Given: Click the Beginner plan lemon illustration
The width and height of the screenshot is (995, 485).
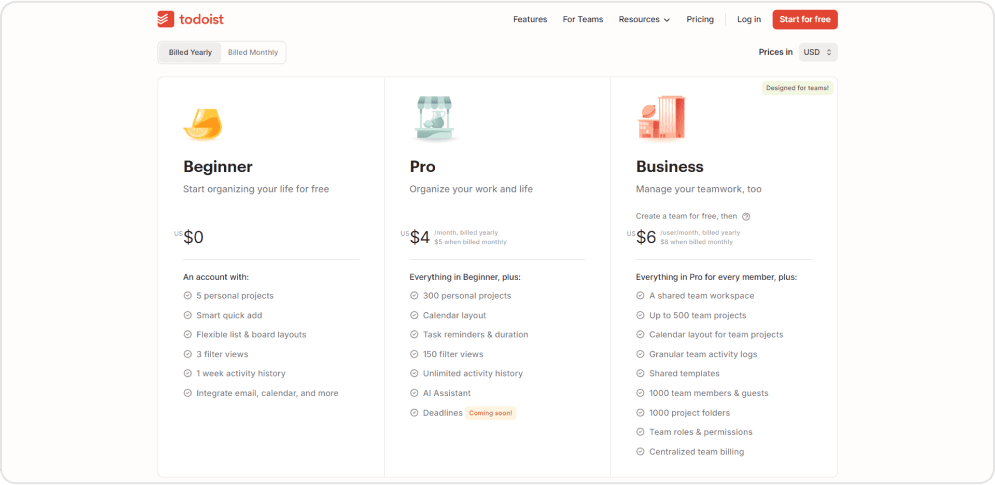Looking at the screenshot, I should pos(203,124).
